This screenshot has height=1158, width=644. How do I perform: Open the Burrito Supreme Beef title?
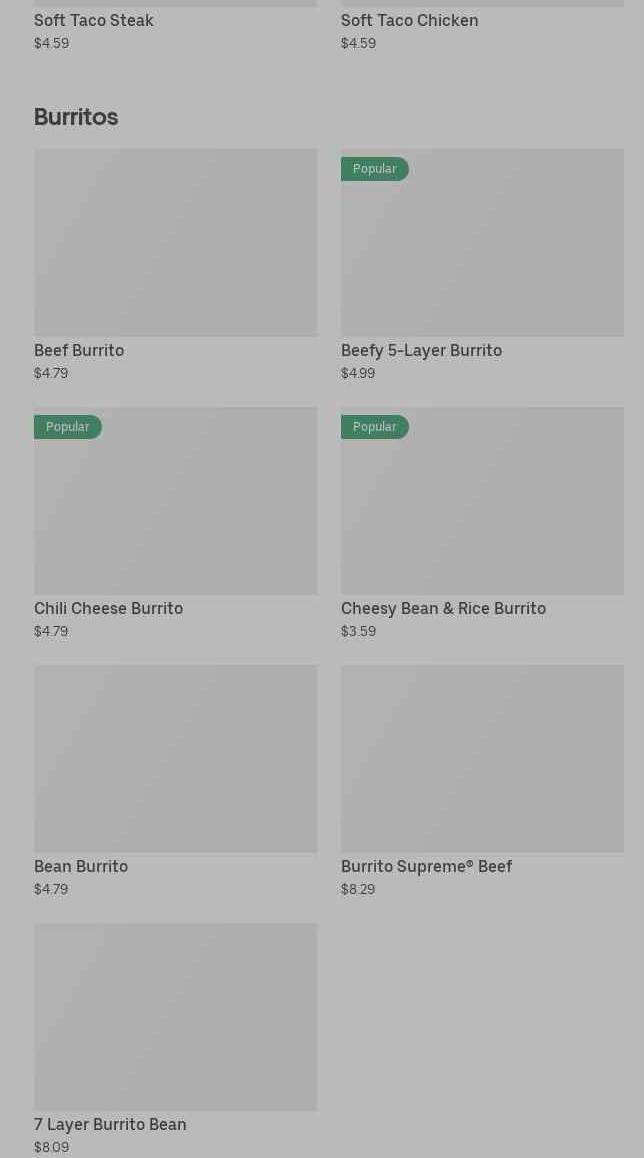426,866
